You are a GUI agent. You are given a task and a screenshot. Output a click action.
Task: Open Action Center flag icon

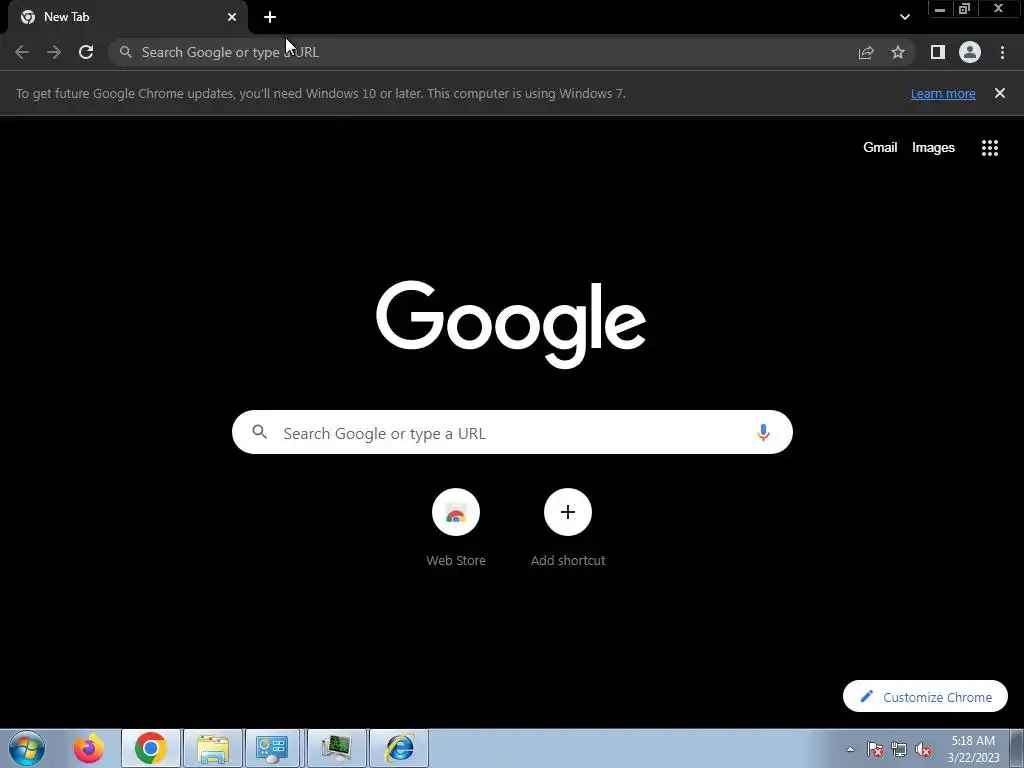click(x=875, y=749)
